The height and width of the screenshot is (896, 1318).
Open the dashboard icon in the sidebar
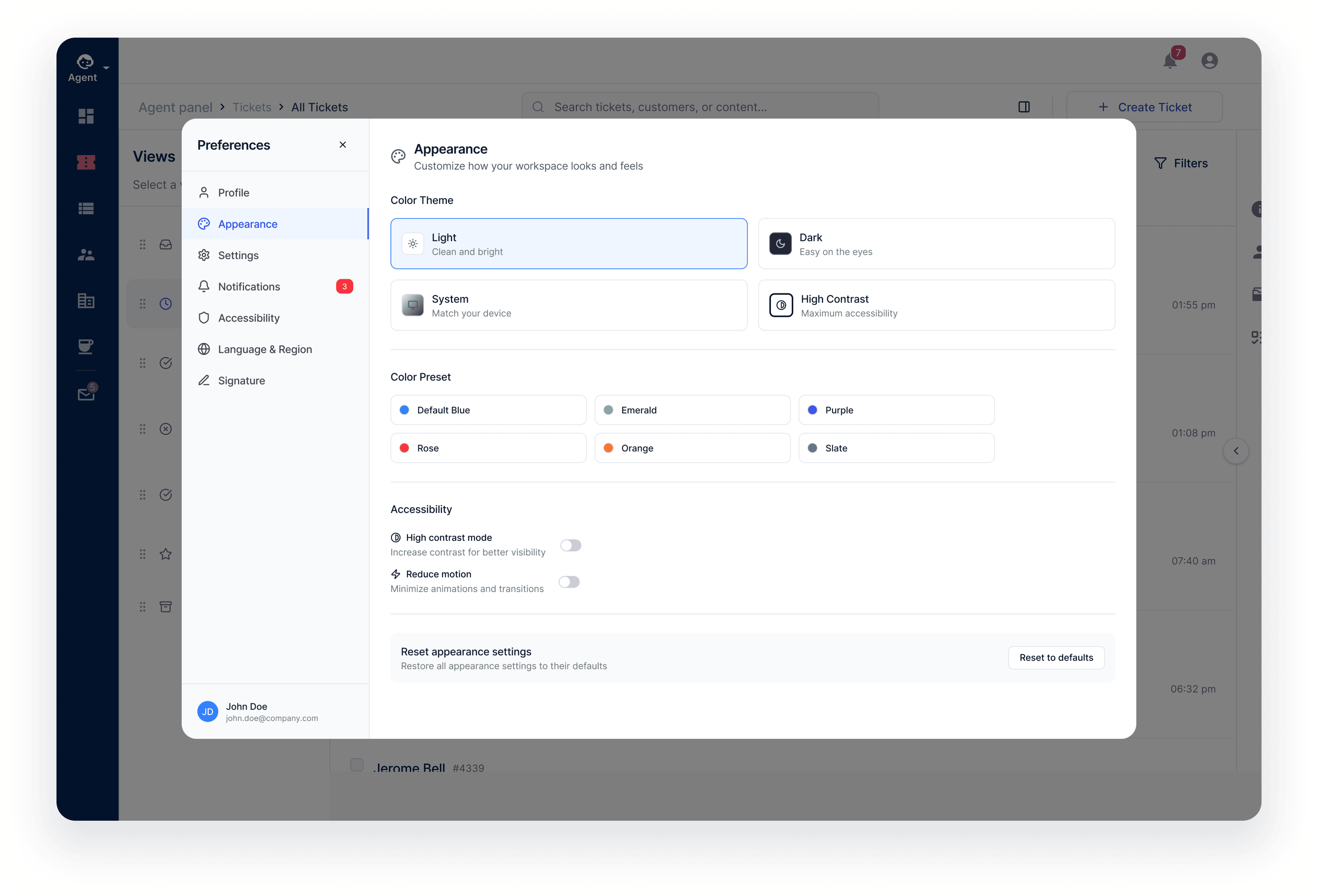point(86,116)
